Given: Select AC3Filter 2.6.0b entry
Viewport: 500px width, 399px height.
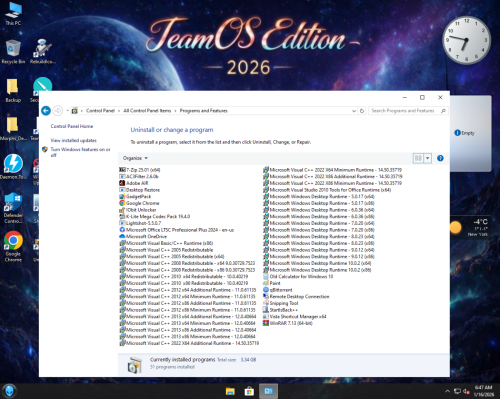Looking at the screenshot, I should 139,177.
